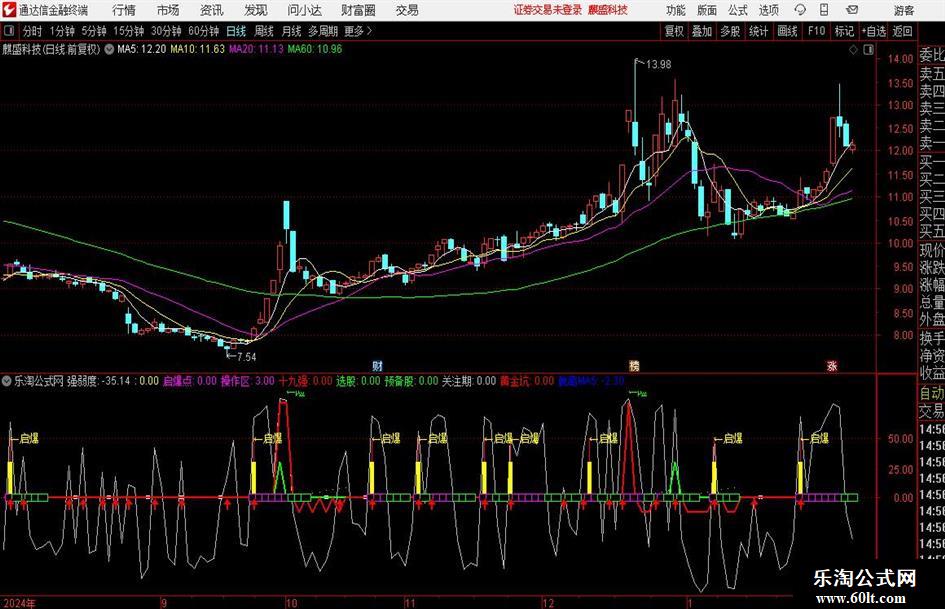Open the headset customer service icon
The height and width of the screenshot is (609, 945).
point(800,10)
